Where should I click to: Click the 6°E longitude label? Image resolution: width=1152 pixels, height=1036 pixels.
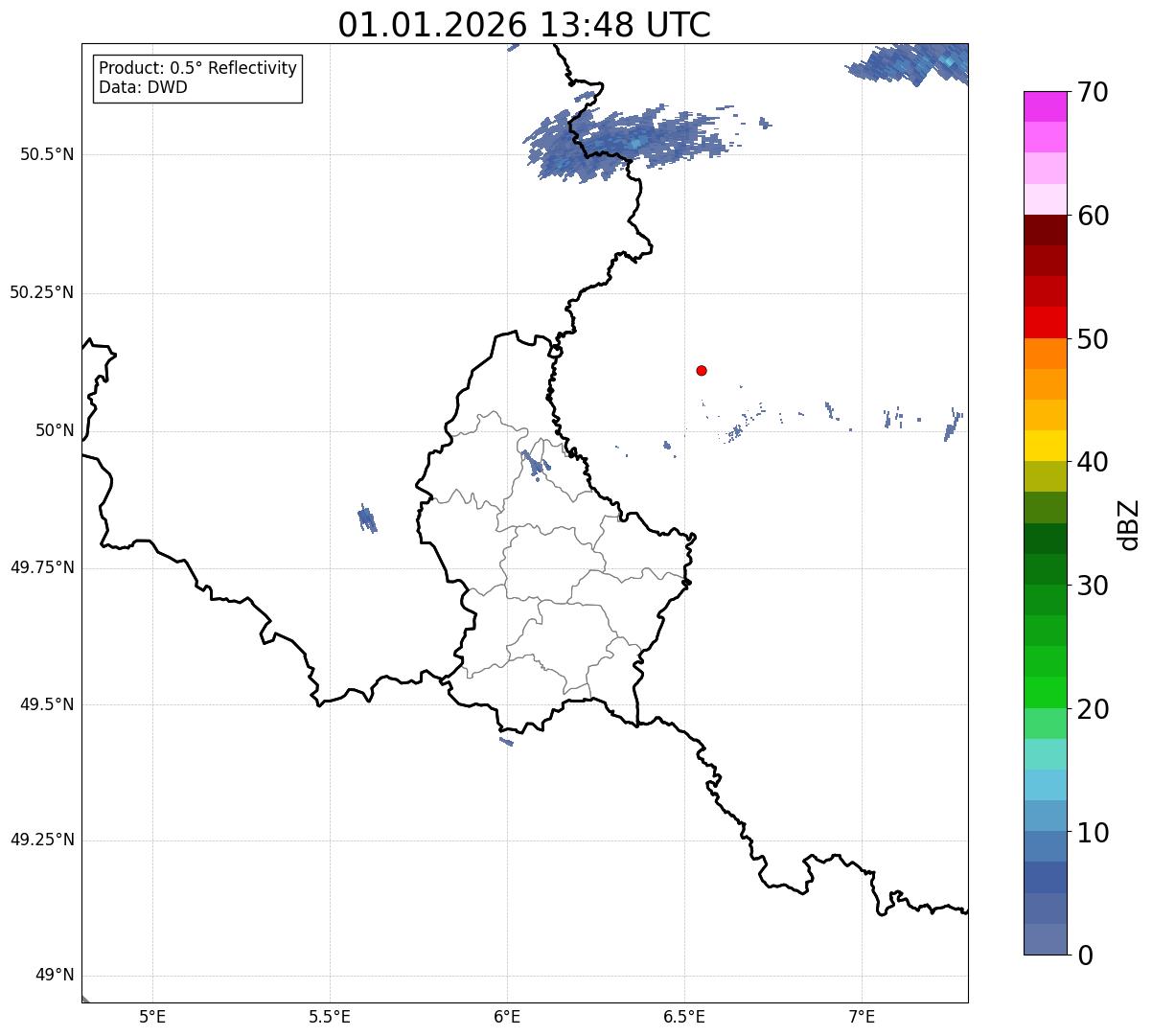(x=507, y=1018)
